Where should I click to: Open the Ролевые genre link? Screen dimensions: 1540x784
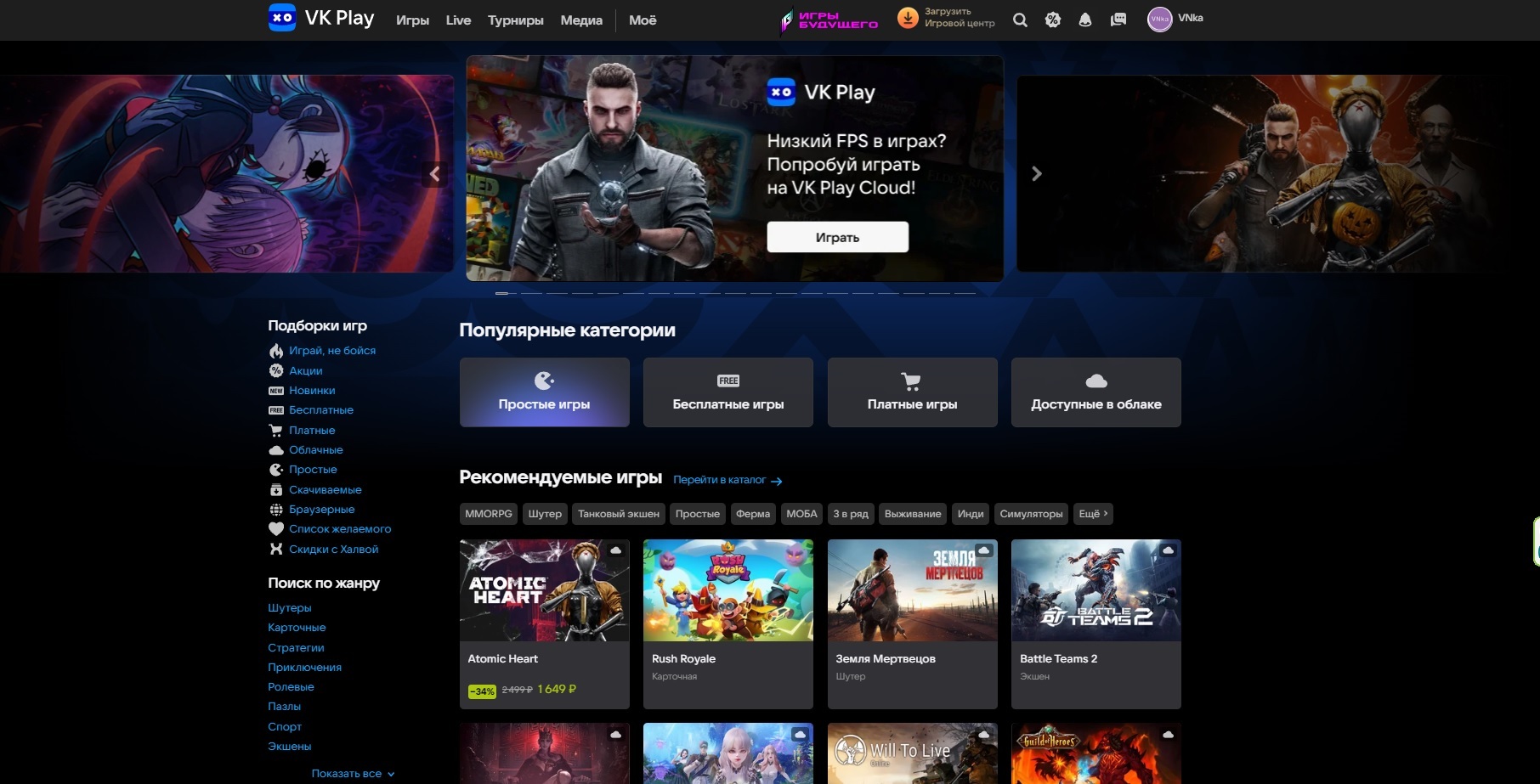tap(291, 687)
